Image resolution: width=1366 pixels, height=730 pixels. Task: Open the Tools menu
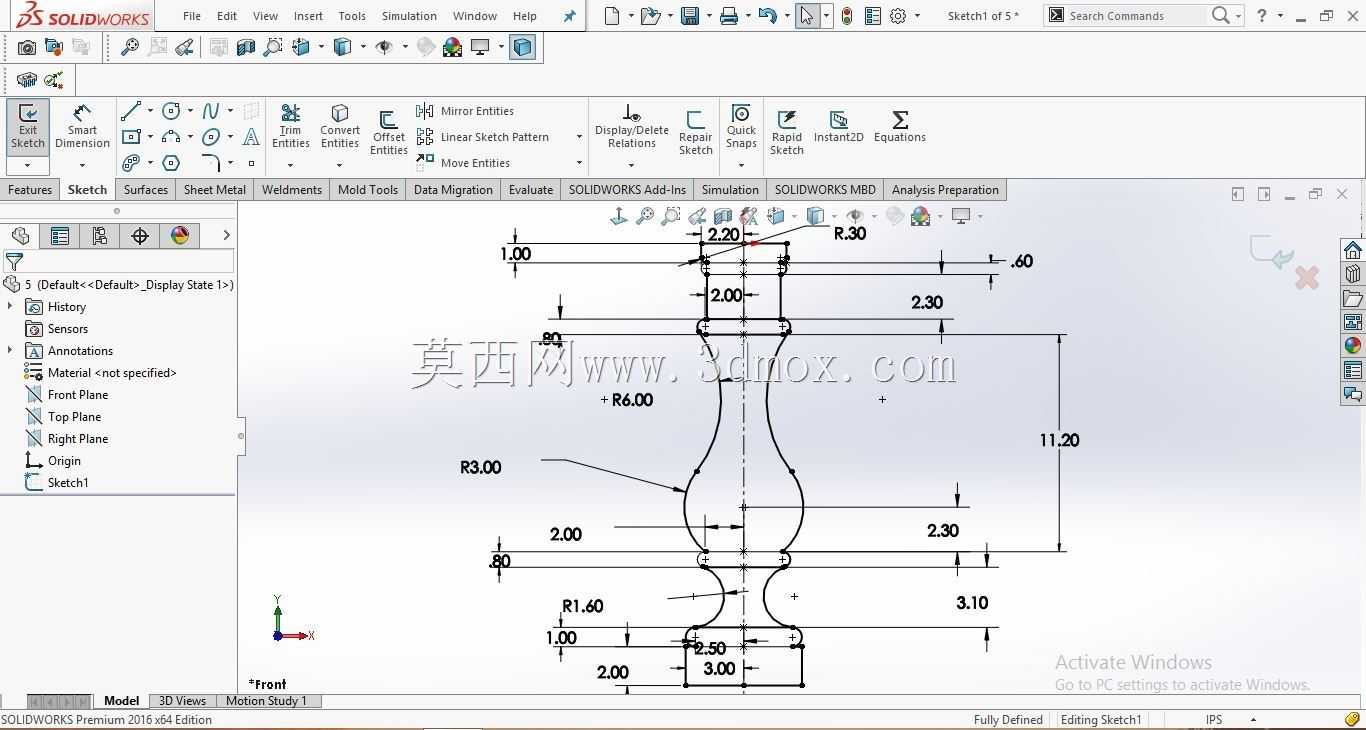(352, 16)
